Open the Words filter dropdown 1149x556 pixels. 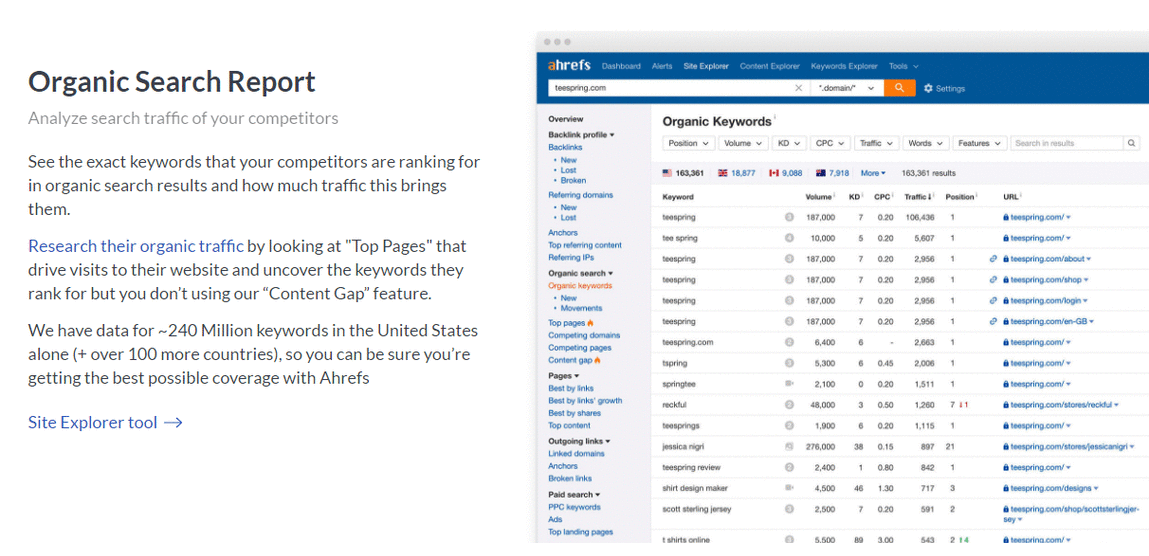(926, 144)
